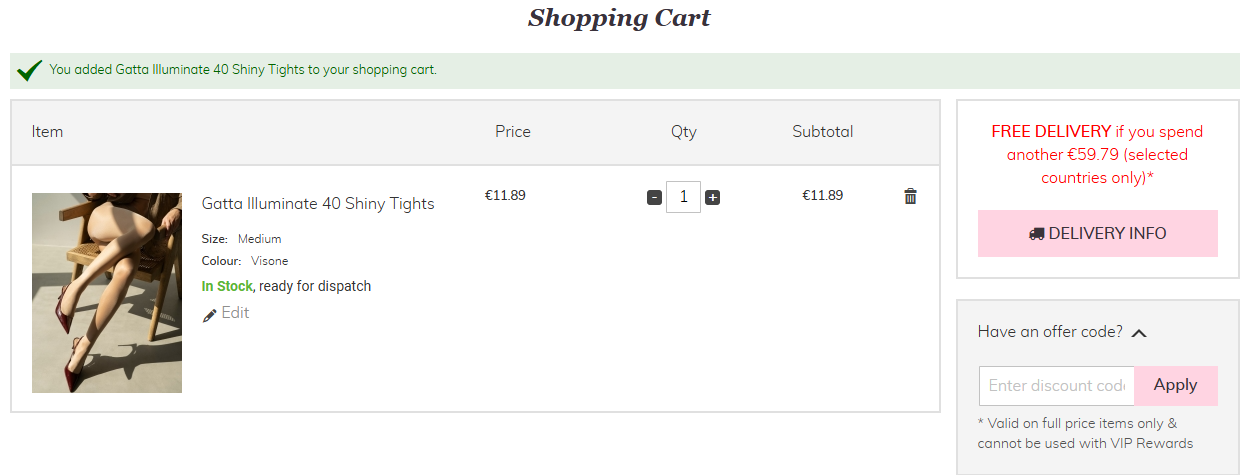
Task: Click the Qty column header
Action: (x=684, y=132)
